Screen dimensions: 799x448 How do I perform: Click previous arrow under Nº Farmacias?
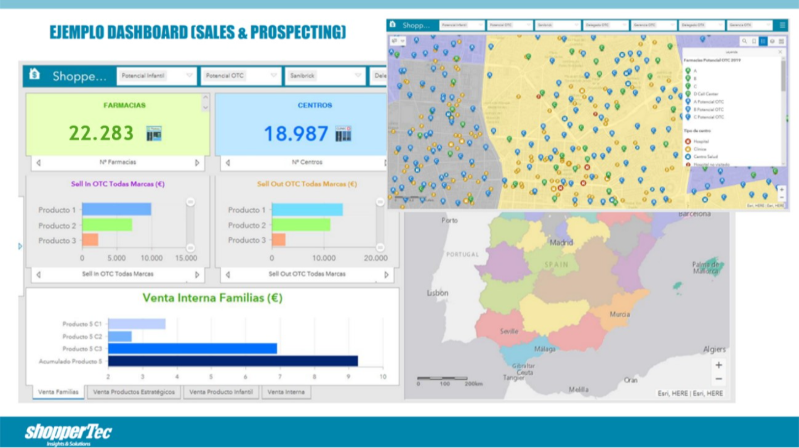[x=38, y=162]
